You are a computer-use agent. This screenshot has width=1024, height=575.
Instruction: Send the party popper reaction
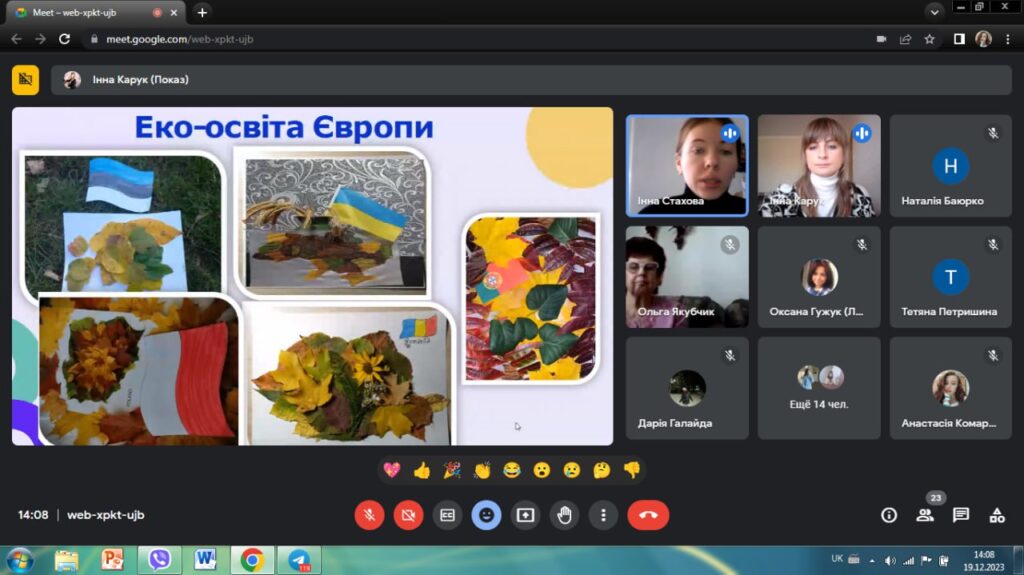pos(451,470)
